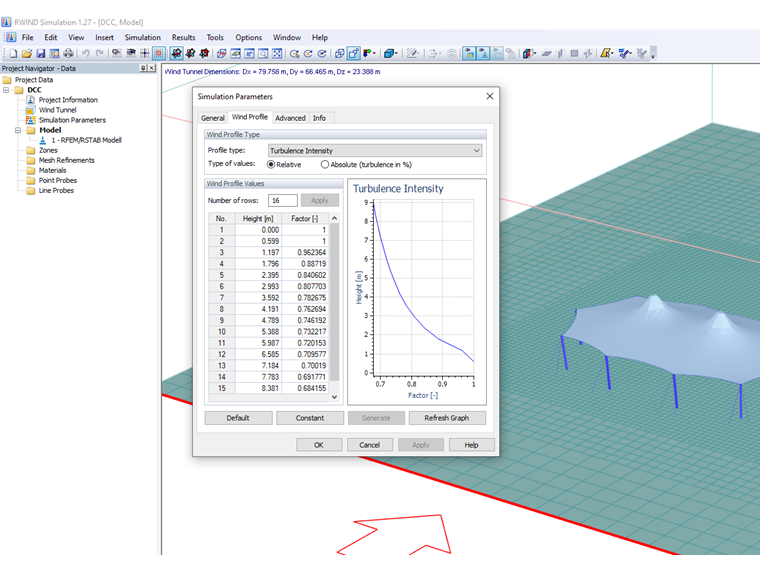Open results cube dropdown arrow
This screenshot has width=760, height=570.
(x=535, y=53)
